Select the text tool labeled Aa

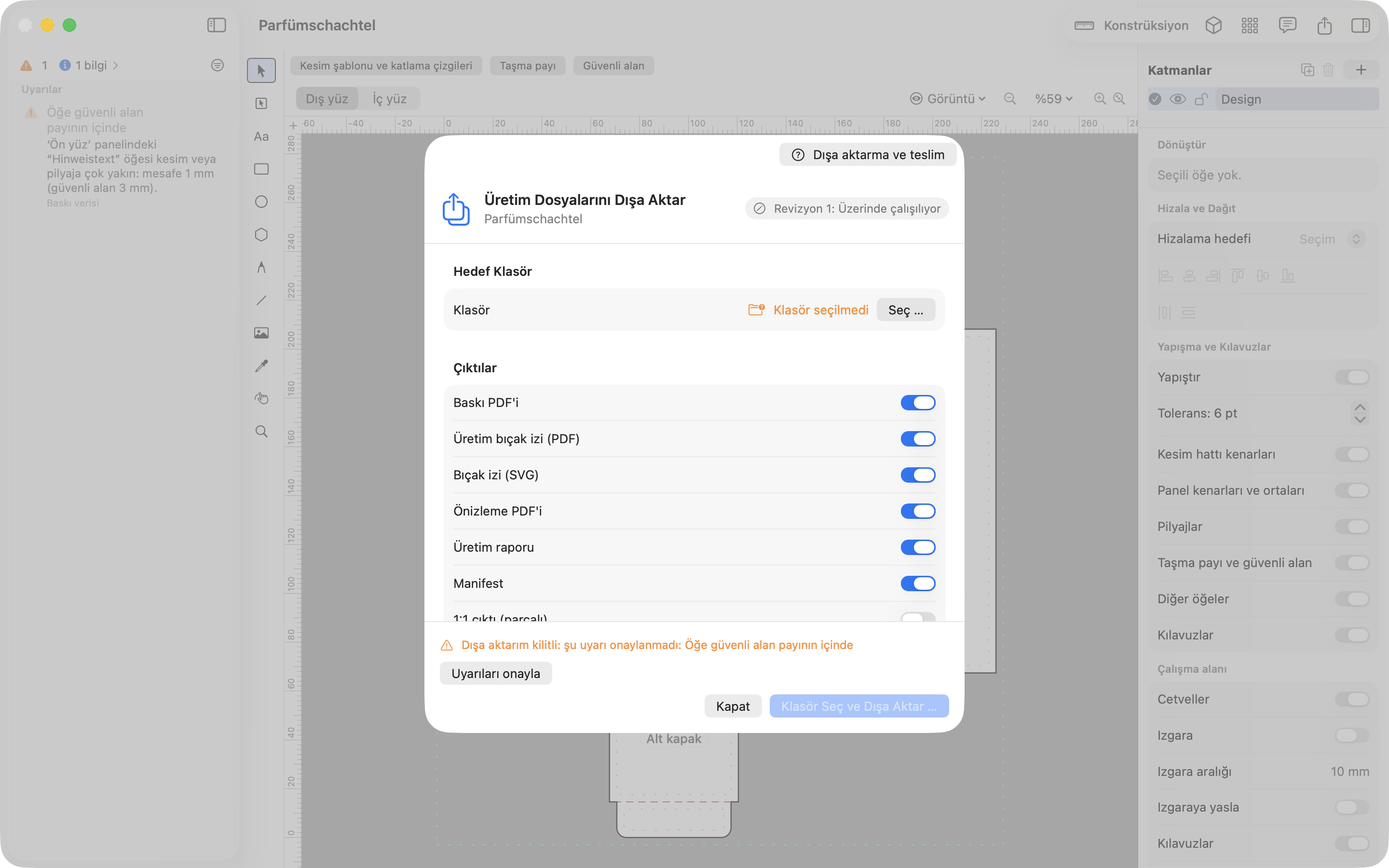pos(261,136)
